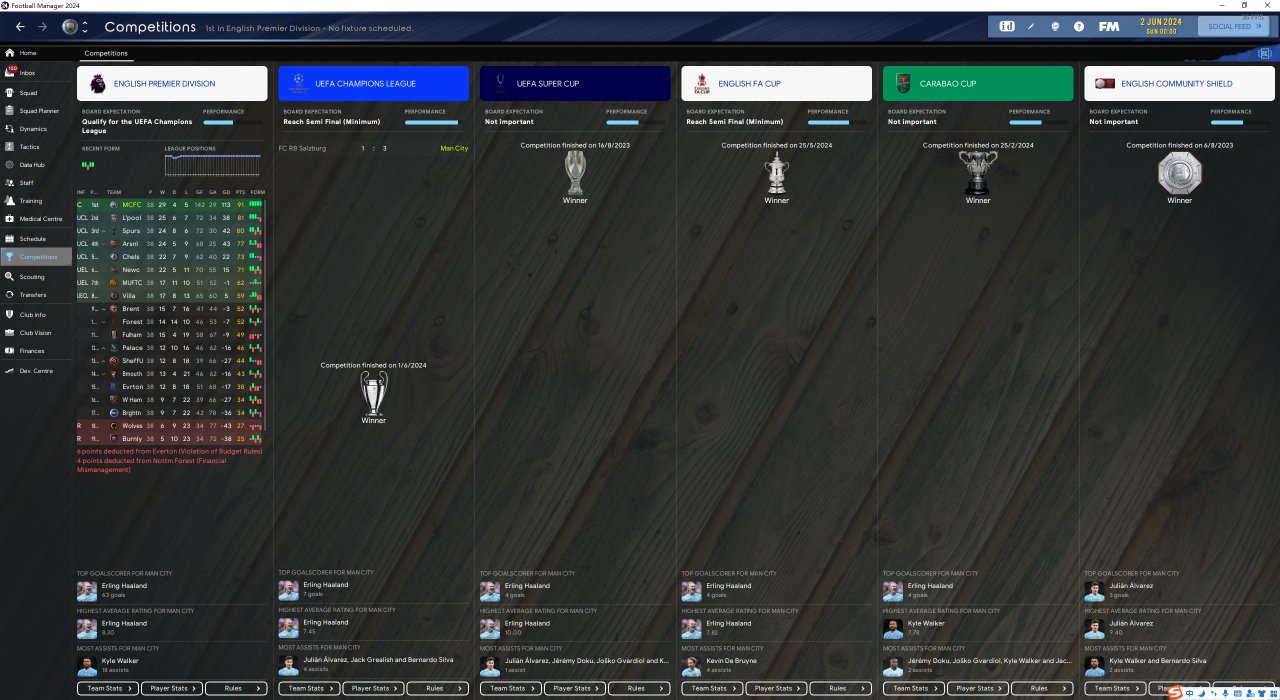
Task: Click the Scouting sidebar icon
Action: (10, 277)
